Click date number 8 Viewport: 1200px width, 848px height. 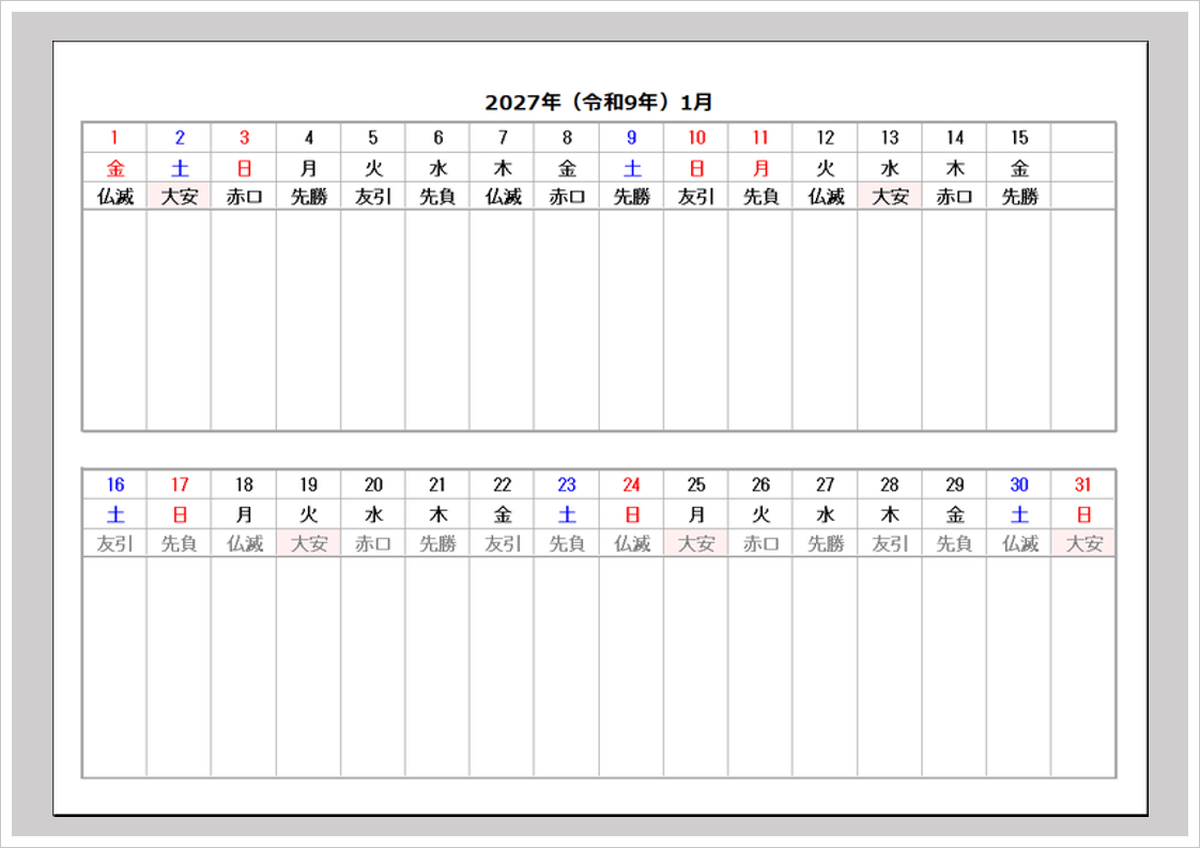point(567,138)
